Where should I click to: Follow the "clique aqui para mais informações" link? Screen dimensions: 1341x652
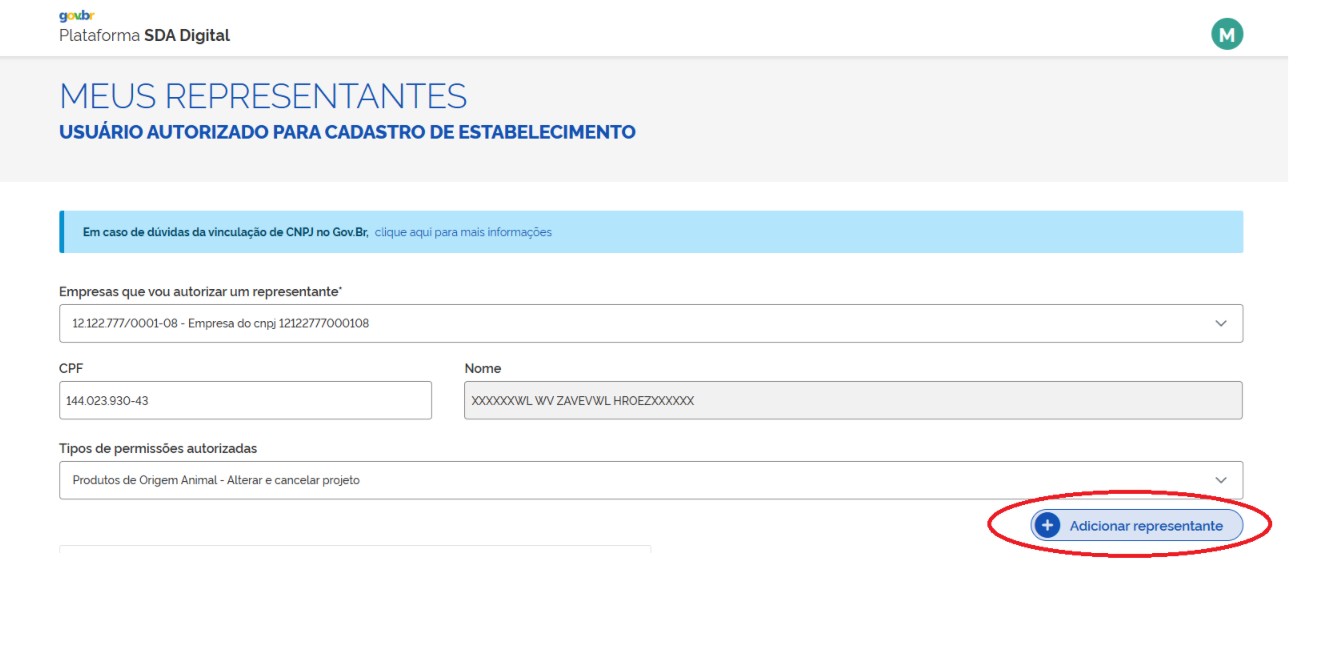[463, 232]
